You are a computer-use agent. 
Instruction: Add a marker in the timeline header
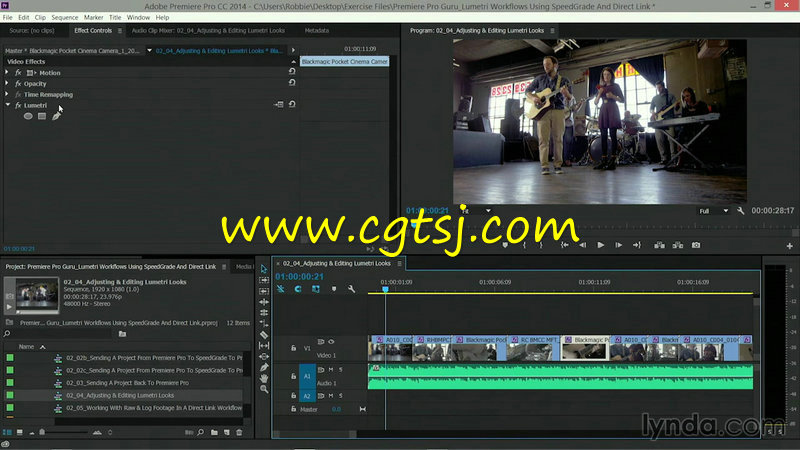[334, 289]
